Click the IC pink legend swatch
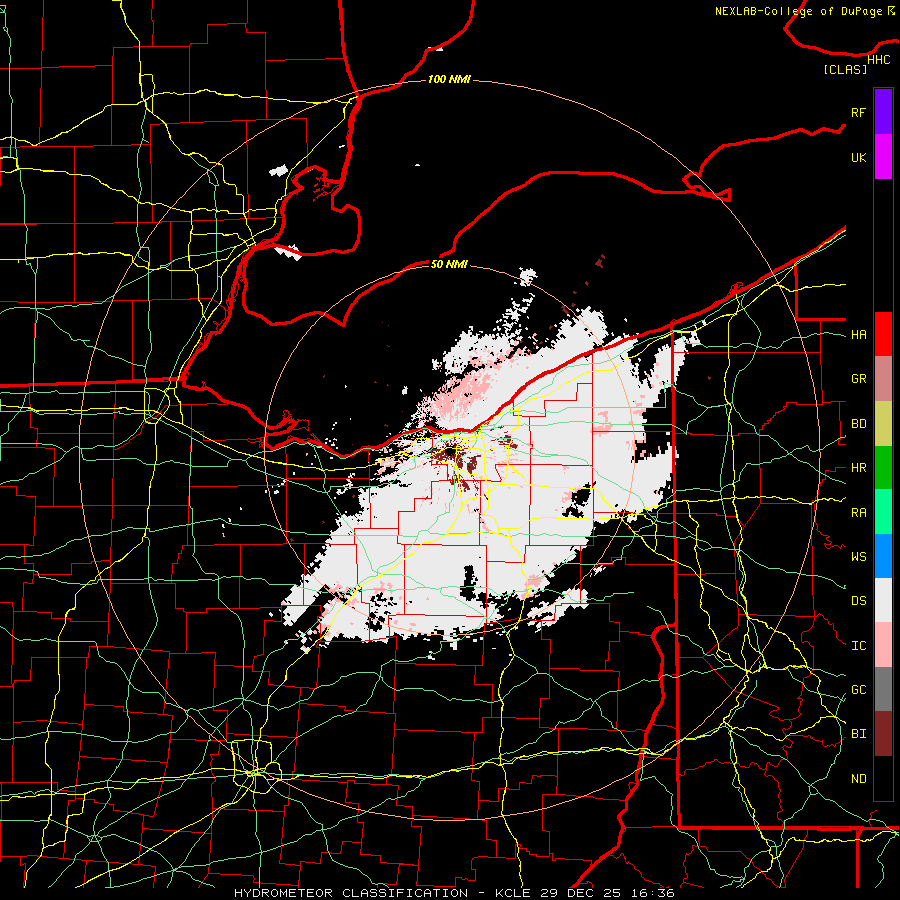 883,645
